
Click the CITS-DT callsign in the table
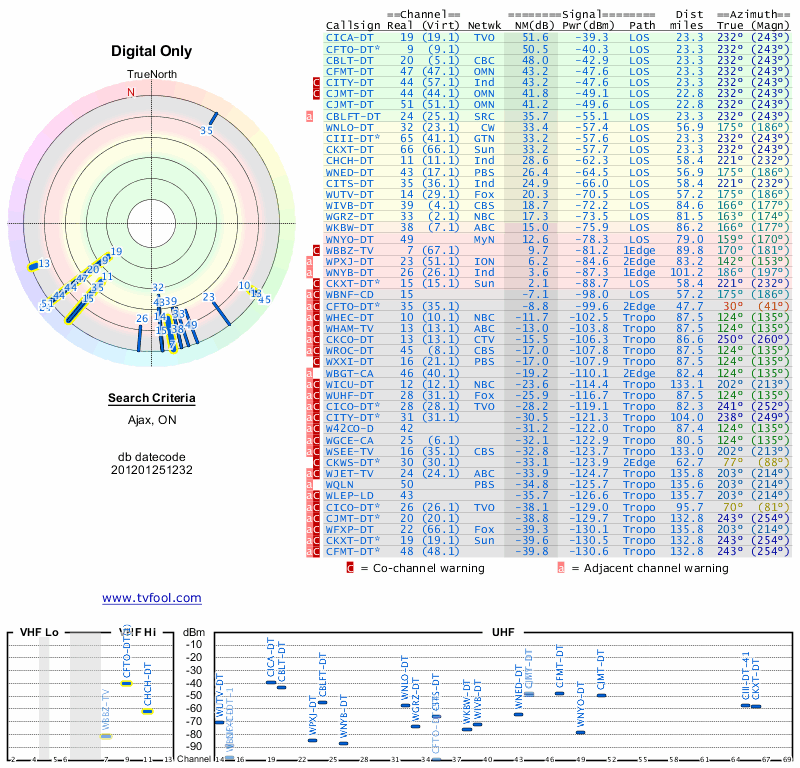pos(349,184)
